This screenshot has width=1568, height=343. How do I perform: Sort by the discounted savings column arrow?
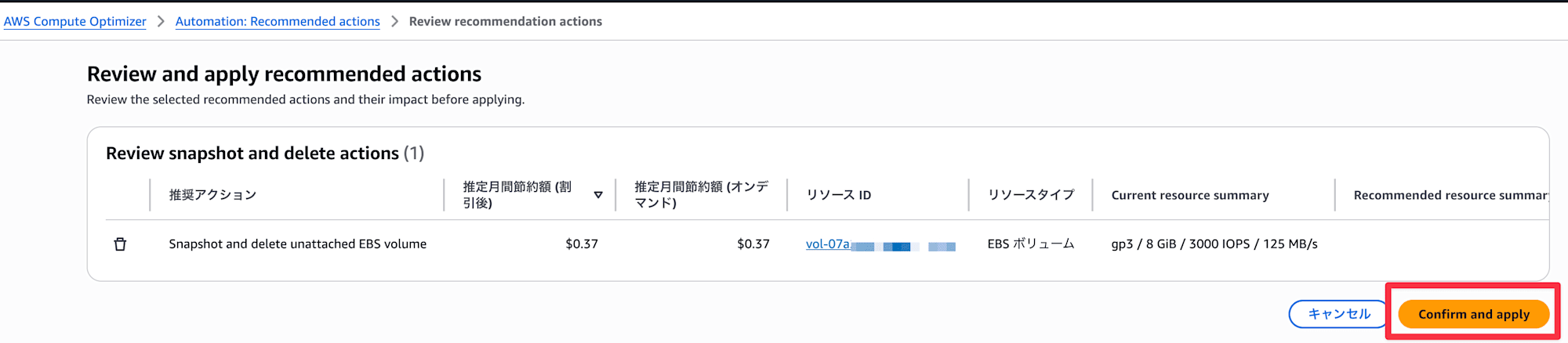(598, 195)
